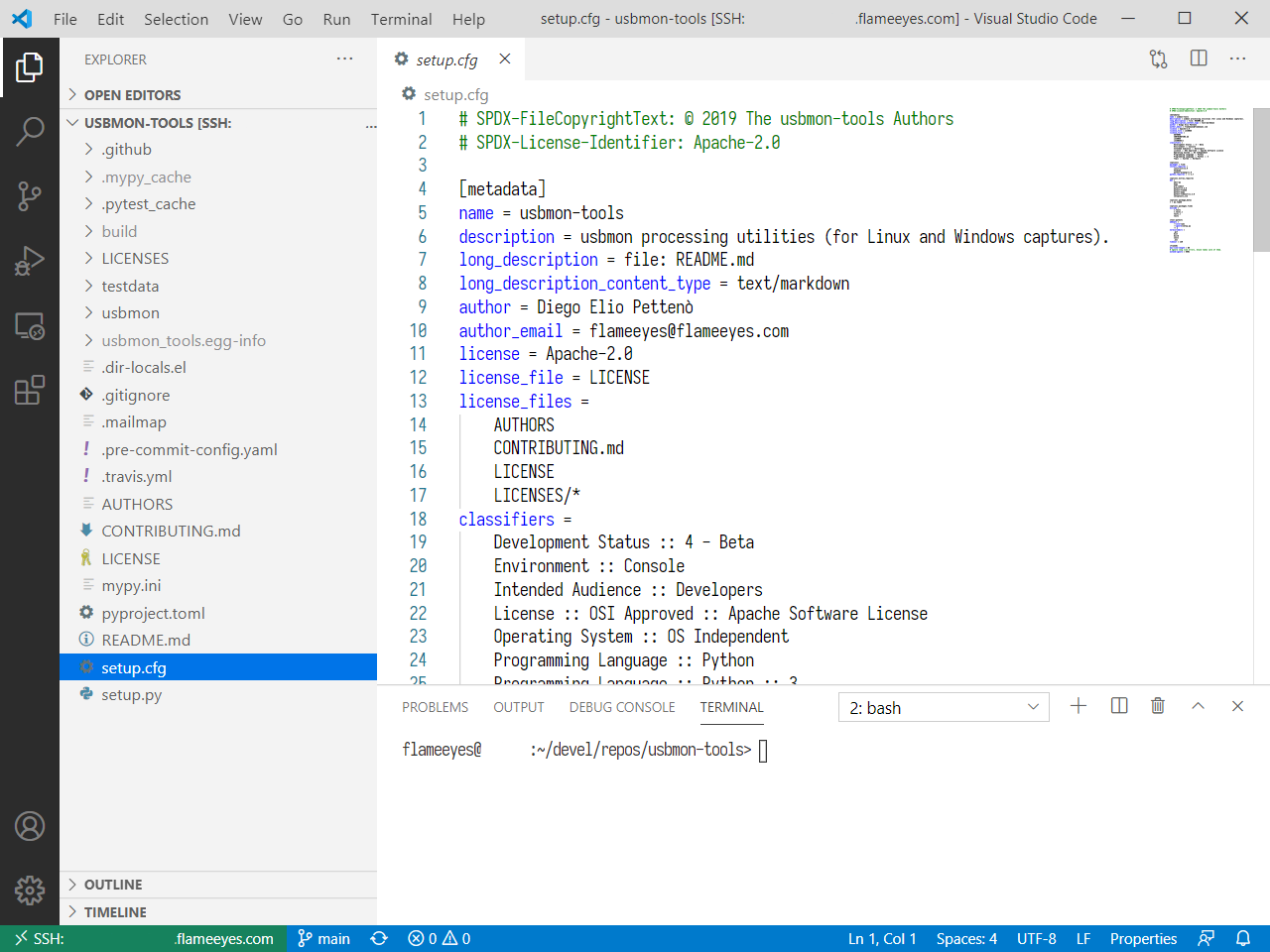Image resolution: width=1270 pixels, height=952 pixels.
Task: Close the setup.cfg editor tab
Action: tap(505, 59)
